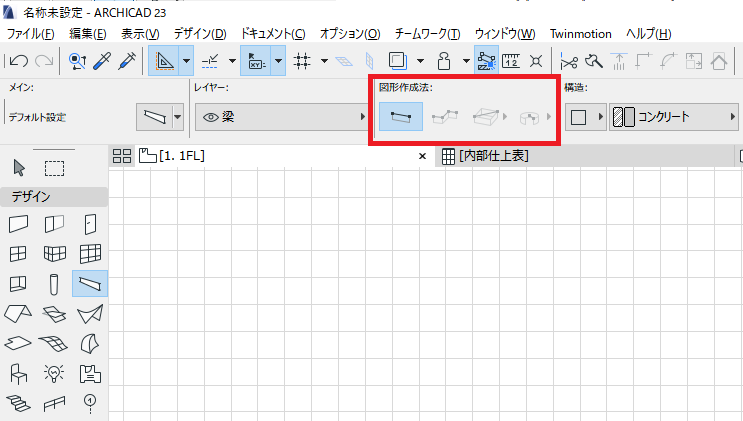Open the ファイル(F) menu
743x421 pixels.
(x=31, y=34)
